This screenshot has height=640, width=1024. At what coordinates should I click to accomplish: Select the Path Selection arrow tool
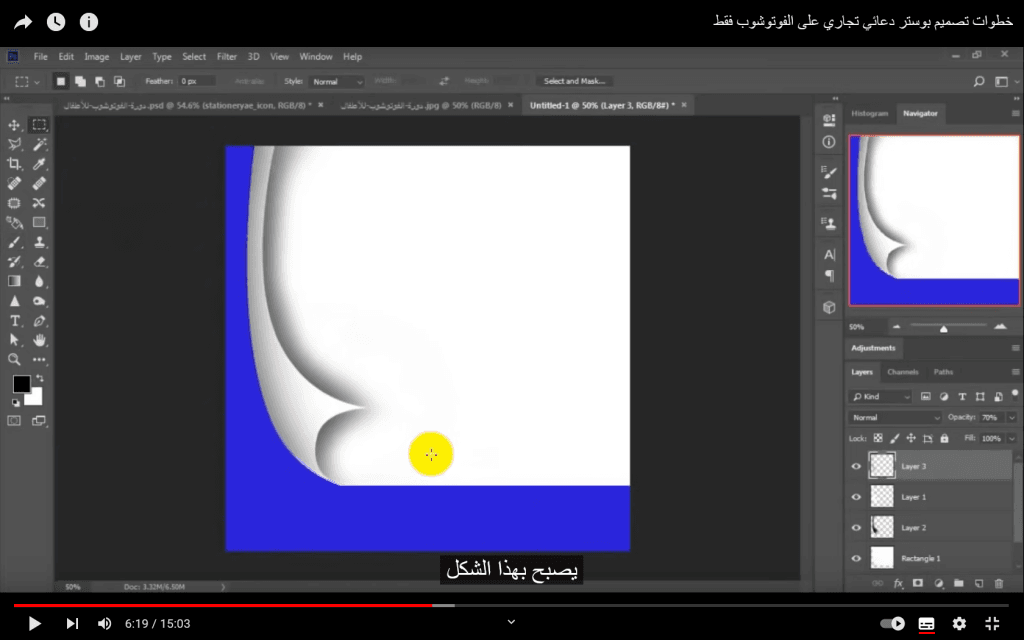click(x=14, y=340)
